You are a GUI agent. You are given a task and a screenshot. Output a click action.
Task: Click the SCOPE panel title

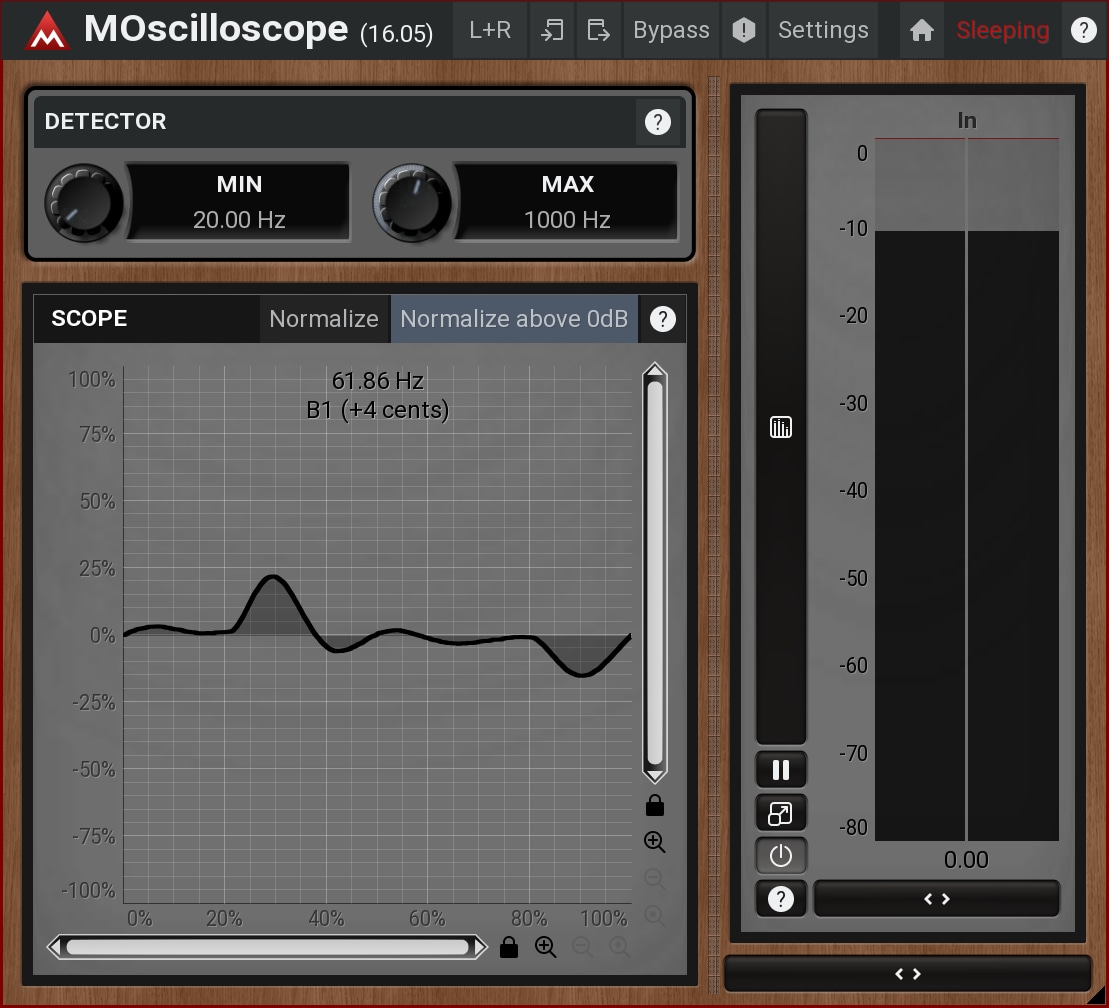coord(89,319)
